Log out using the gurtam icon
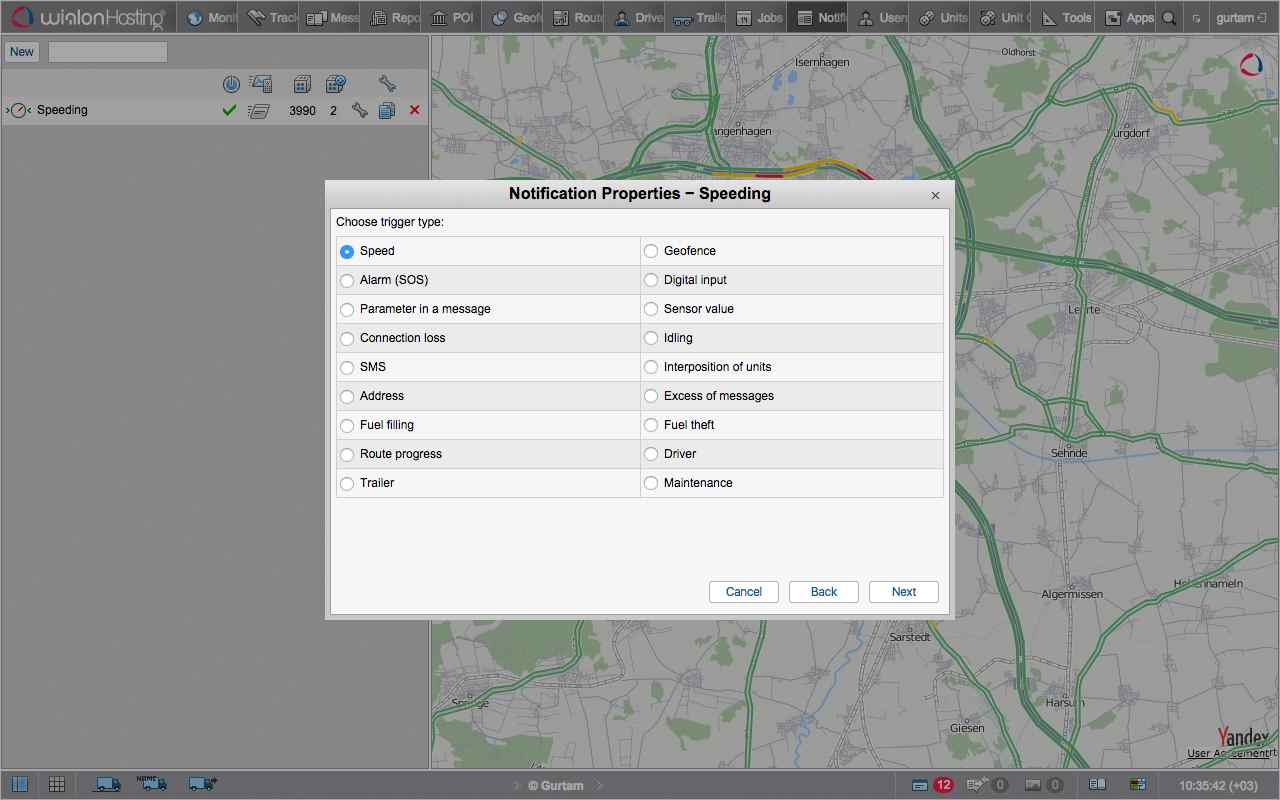 coord(1261,18)
